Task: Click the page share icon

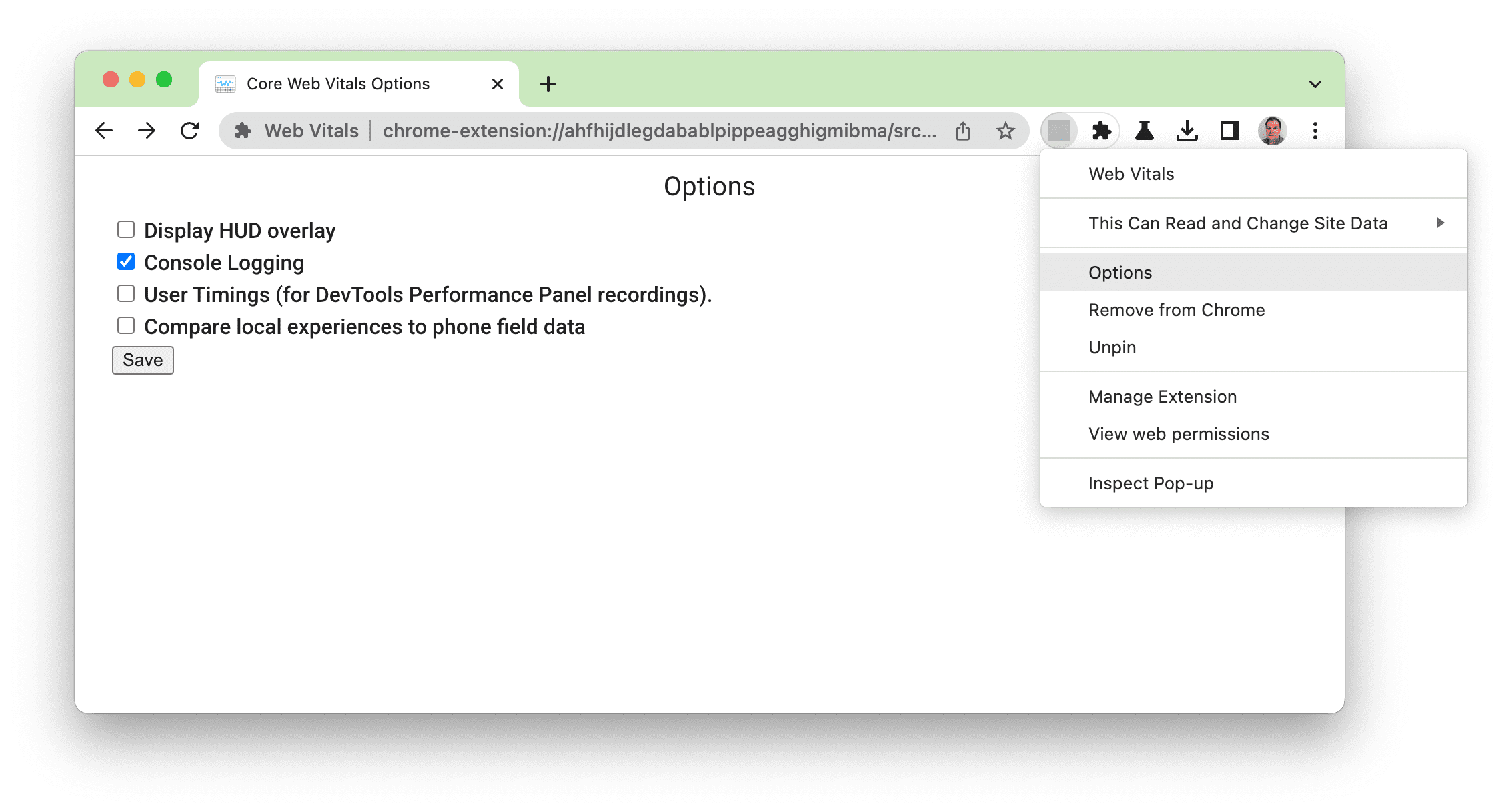Action: click(962, 129)
